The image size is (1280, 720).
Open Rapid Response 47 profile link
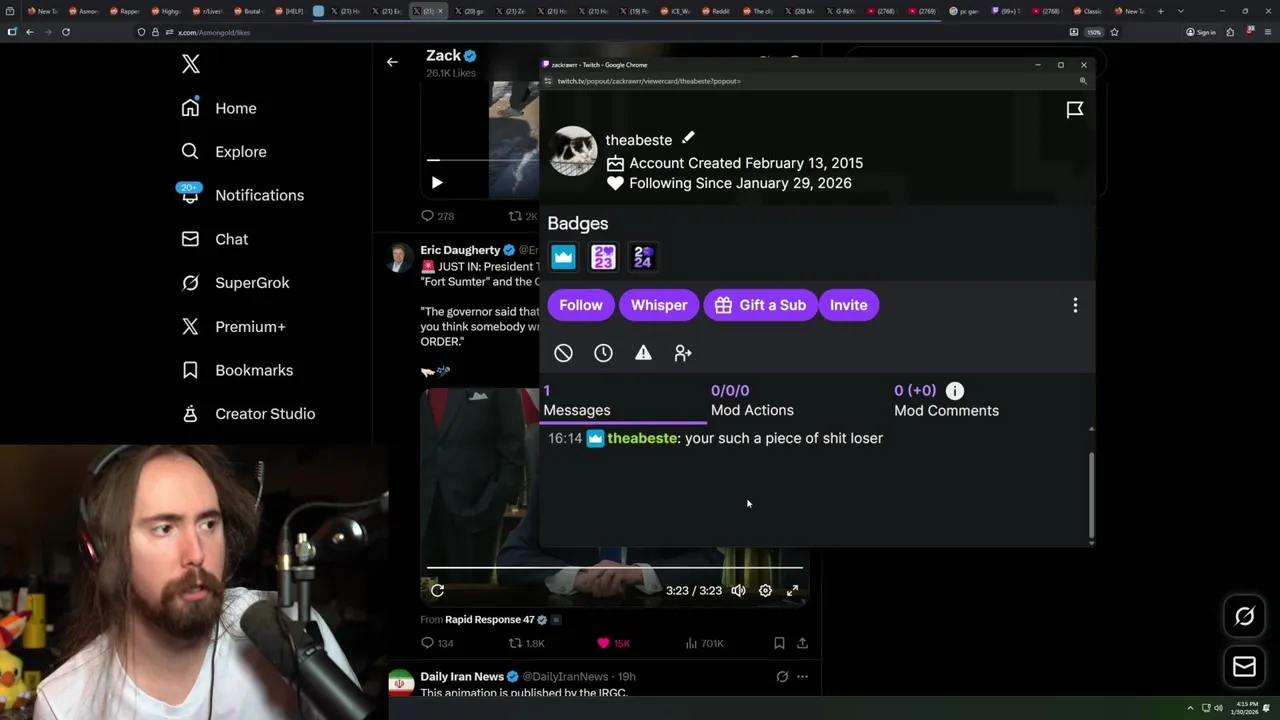pyautogui.click(x=489, y=620)
